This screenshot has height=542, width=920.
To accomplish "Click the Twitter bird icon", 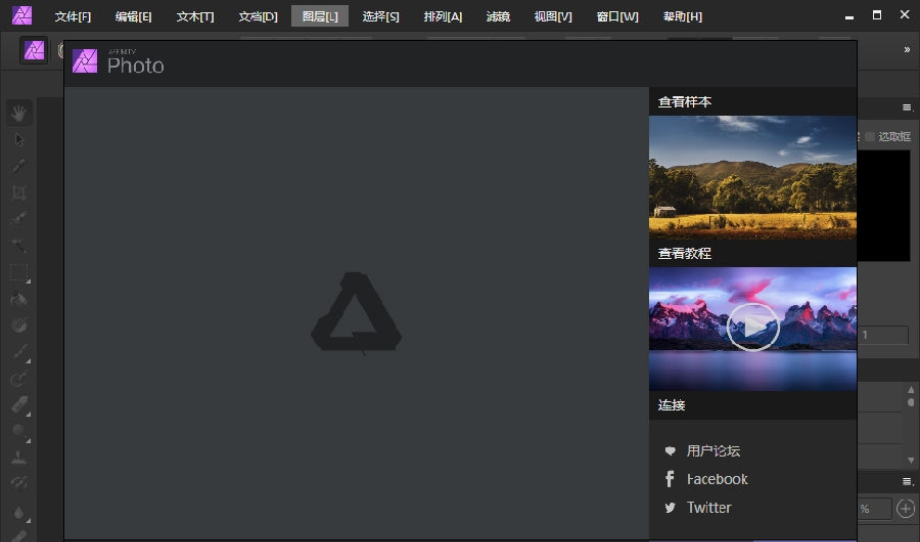I will click(x=669, y=507).
